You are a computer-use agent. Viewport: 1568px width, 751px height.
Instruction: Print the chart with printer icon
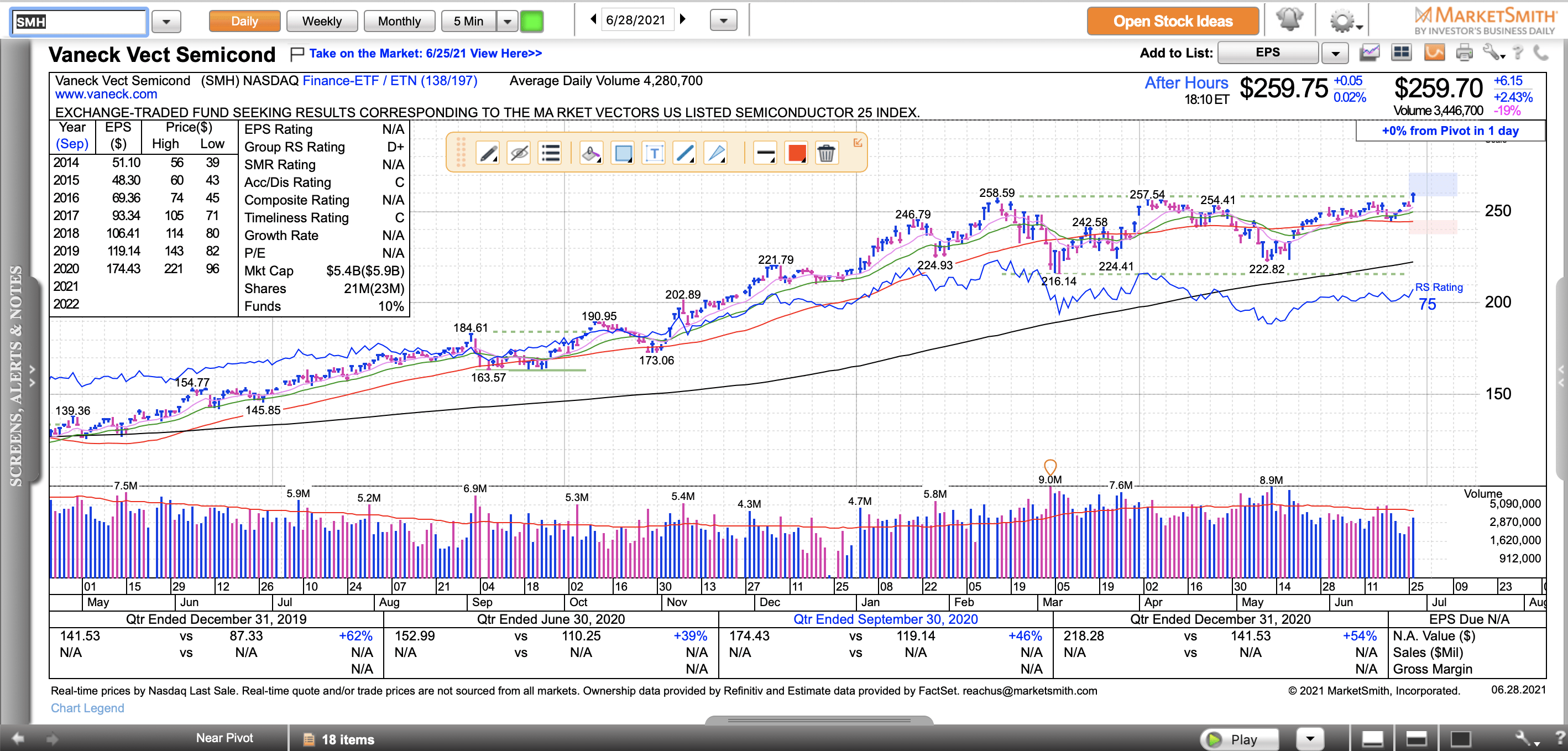(1465, 53)
